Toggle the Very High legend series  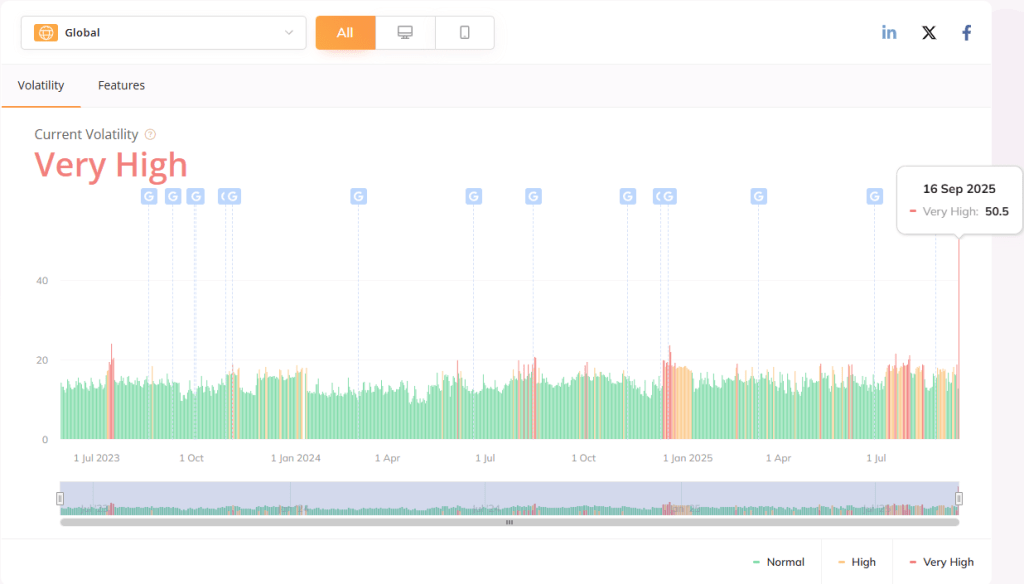(941, 562)
